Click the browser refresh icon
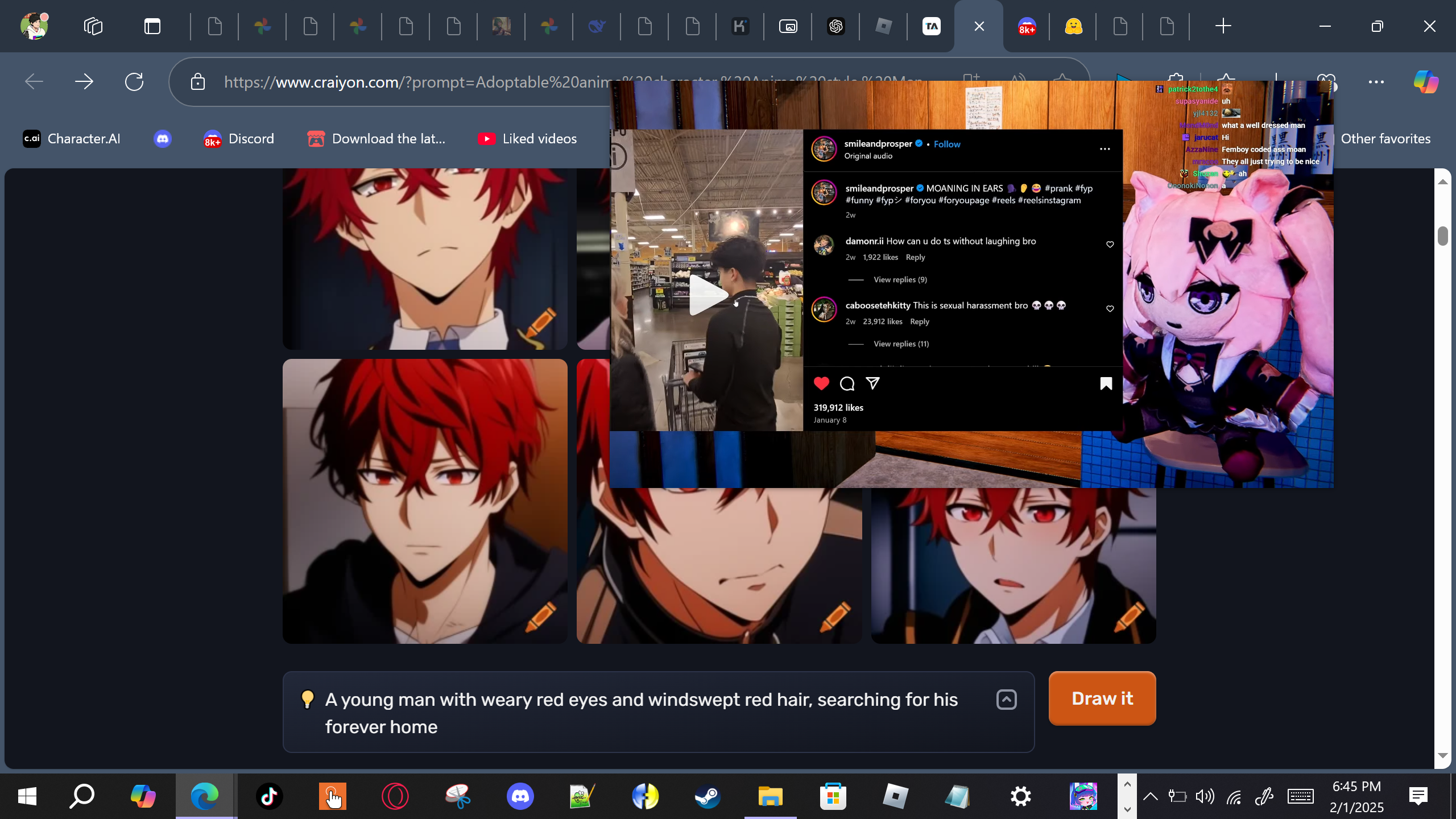 (x=134, y=82)
